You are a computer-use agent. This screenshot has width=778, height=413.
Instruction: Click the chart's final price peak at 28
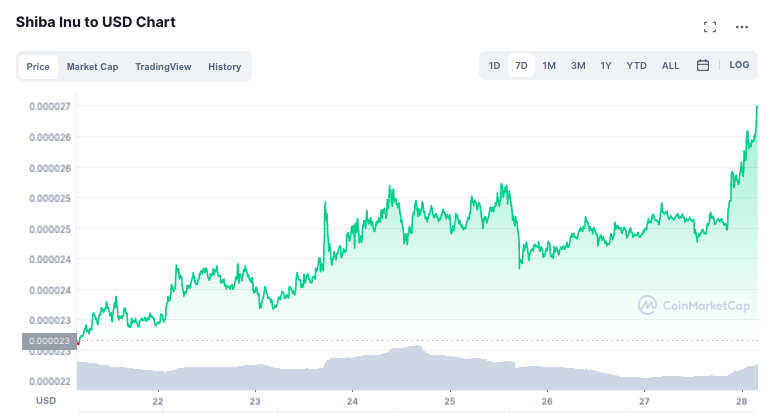(757, 106)
